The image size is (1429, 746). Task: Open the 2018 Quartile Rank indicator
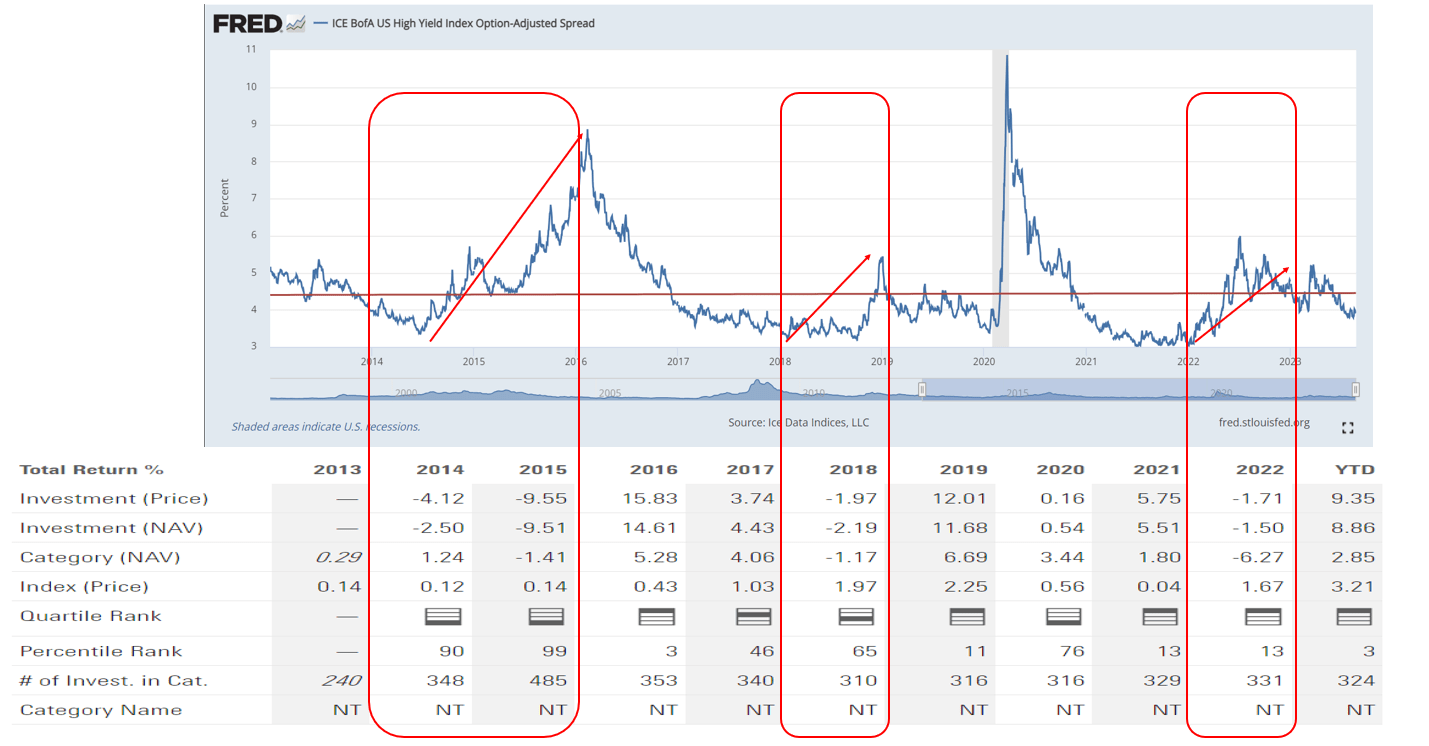tap(857, 617)
